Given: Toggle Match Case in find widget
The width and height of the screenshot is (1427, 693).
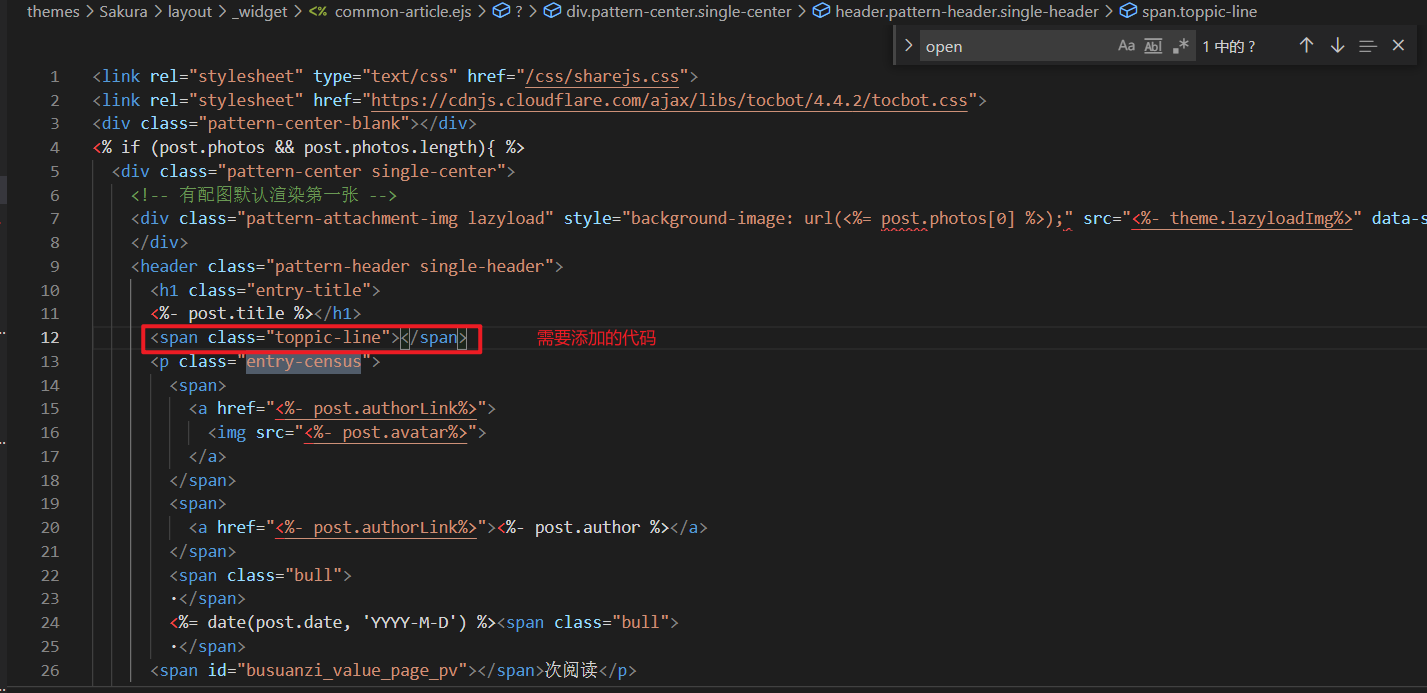Looking at the screenshot, I should point(1126,46).
